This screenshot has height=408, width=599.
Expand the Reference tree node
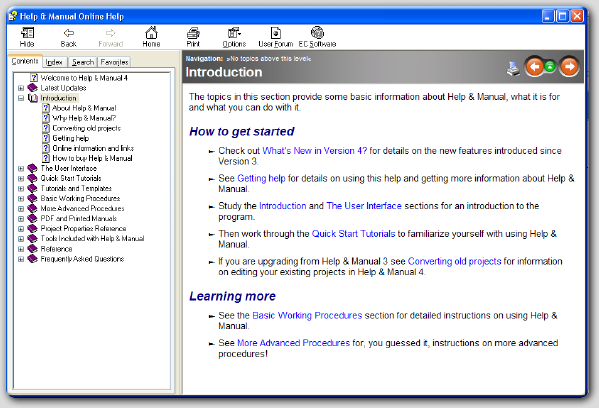21,249
